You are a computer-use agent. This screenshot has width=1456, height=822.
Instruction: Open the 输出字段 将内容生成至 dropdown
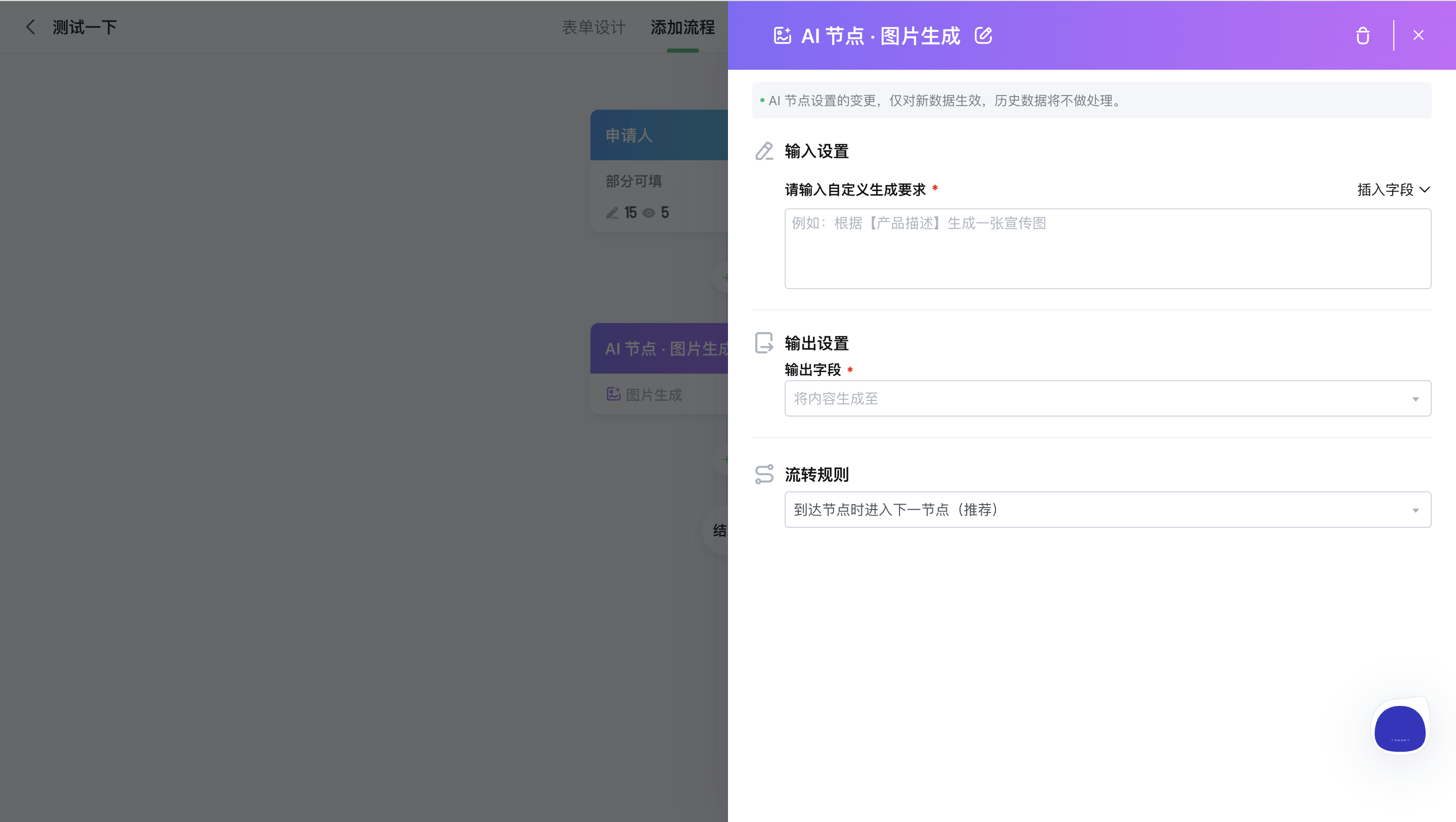point(1107,398)
